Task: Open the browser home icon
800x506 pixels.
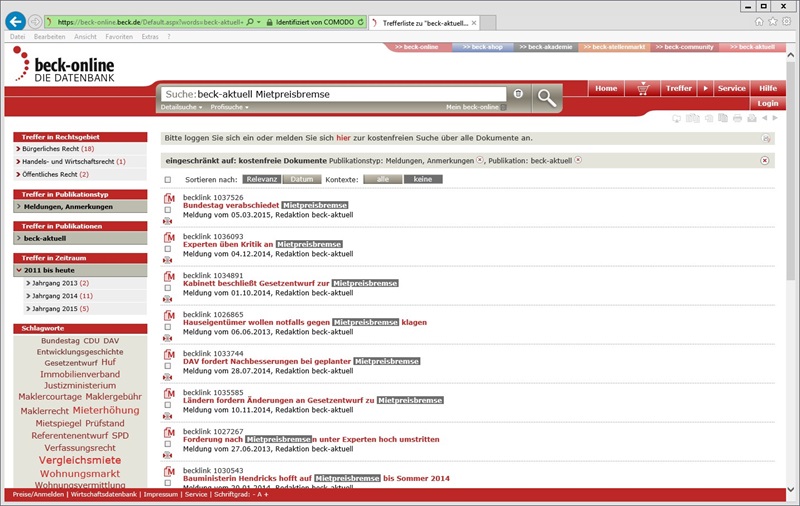Action: [759, 21]
